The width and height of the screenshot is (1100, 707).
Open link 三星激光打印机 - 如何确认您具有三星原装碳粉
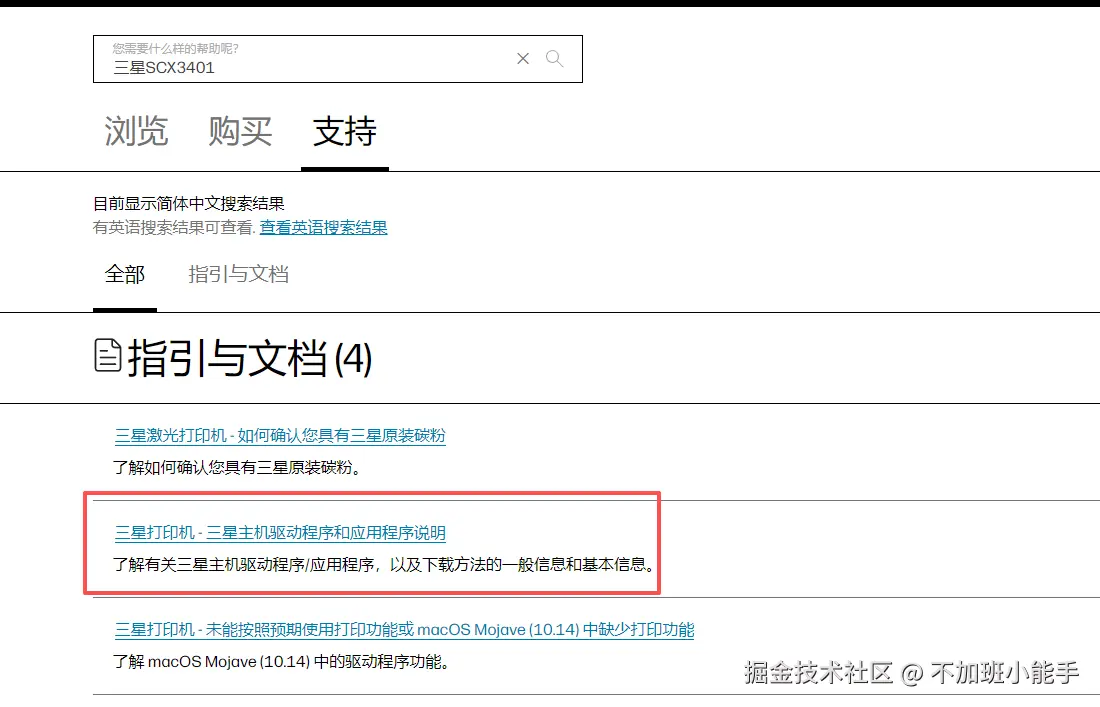point(280,436)
